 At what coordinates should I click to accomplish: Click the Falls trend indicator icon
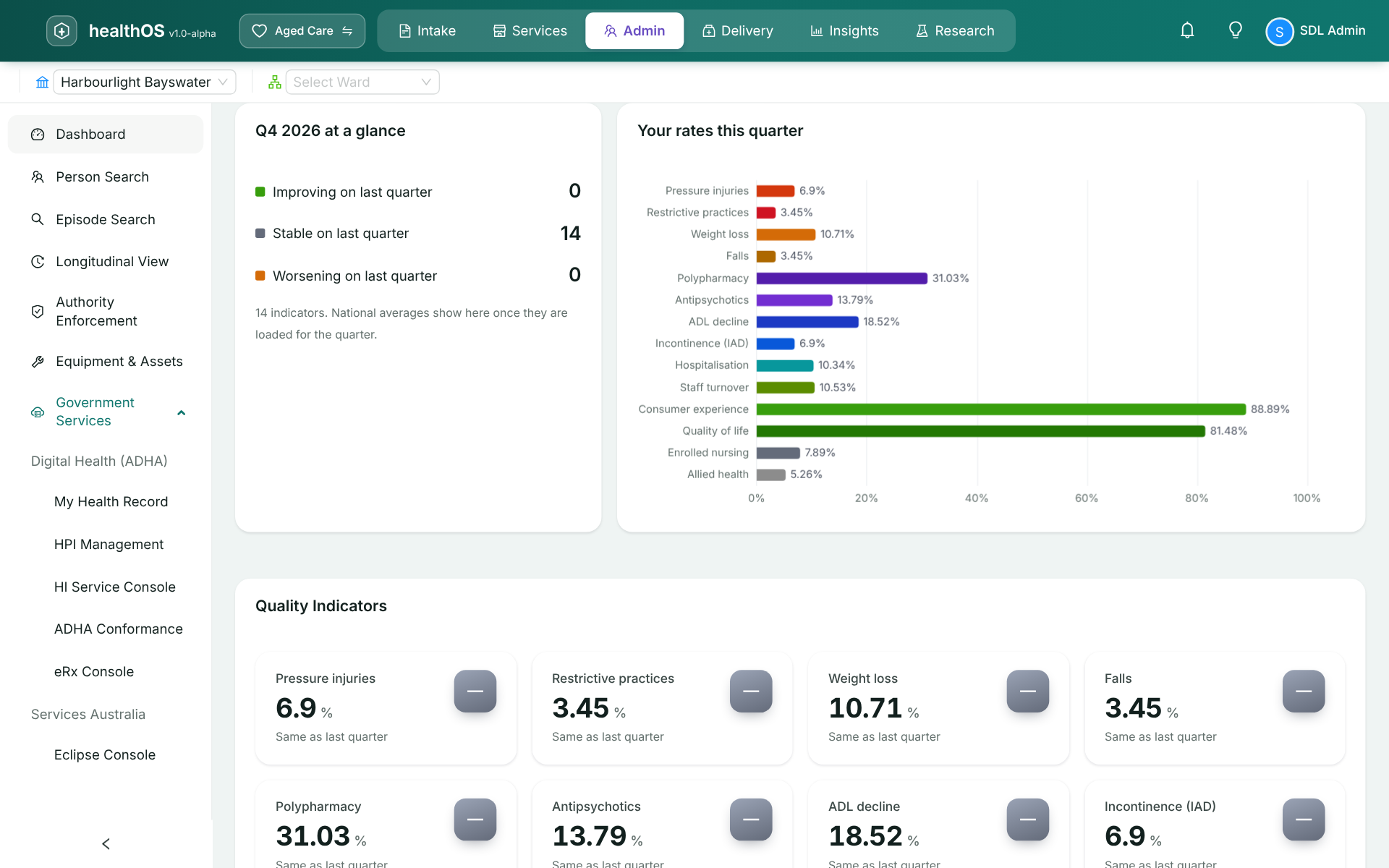(x=1304, y=691)
